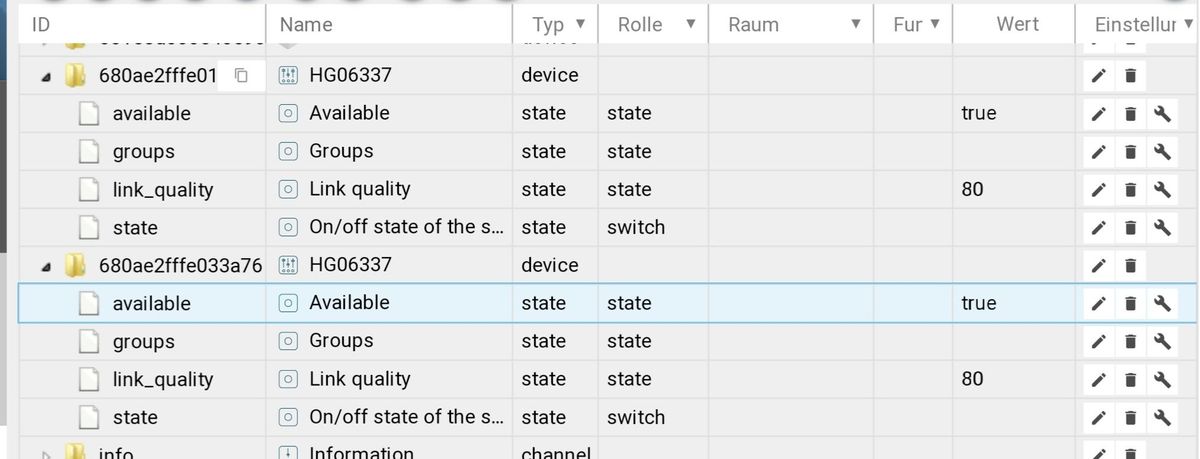Screen dimensions: 1200x459
Task: Click the Name column header
Action: click(x=389, y=25)
